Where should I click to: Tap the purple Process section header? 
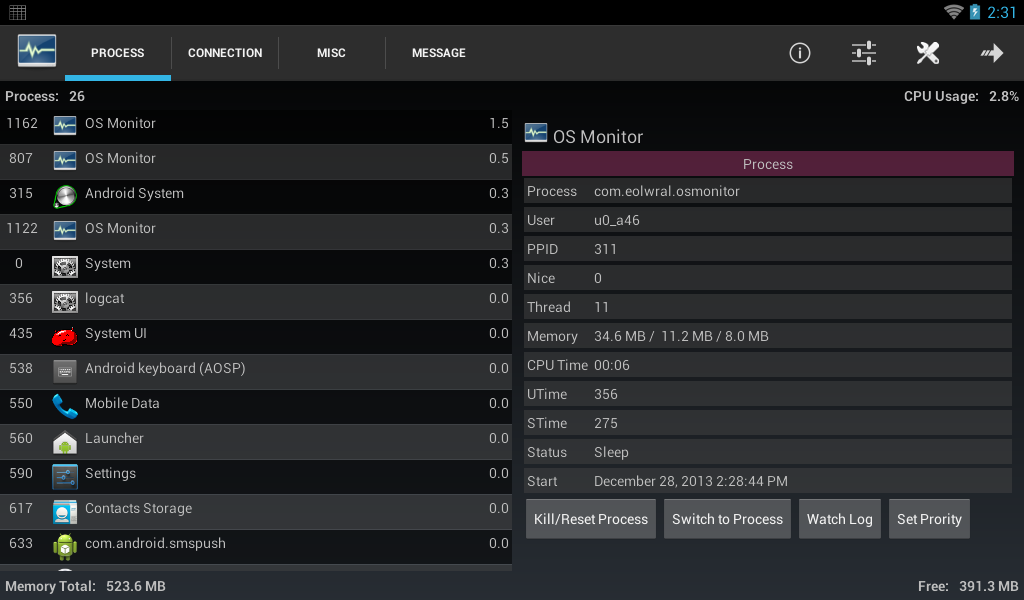(767, 164)
